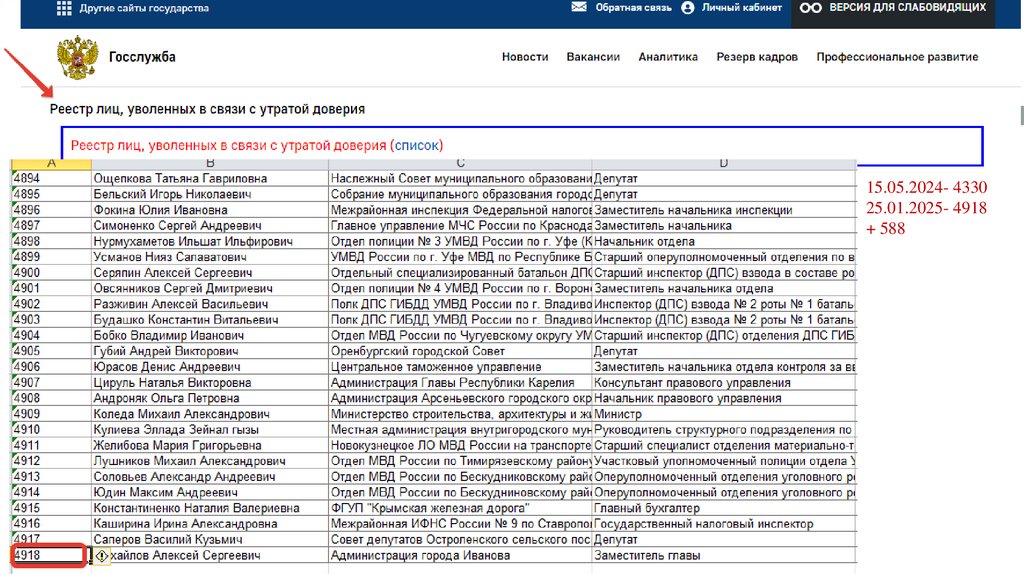Select column B header

[210, 164]
